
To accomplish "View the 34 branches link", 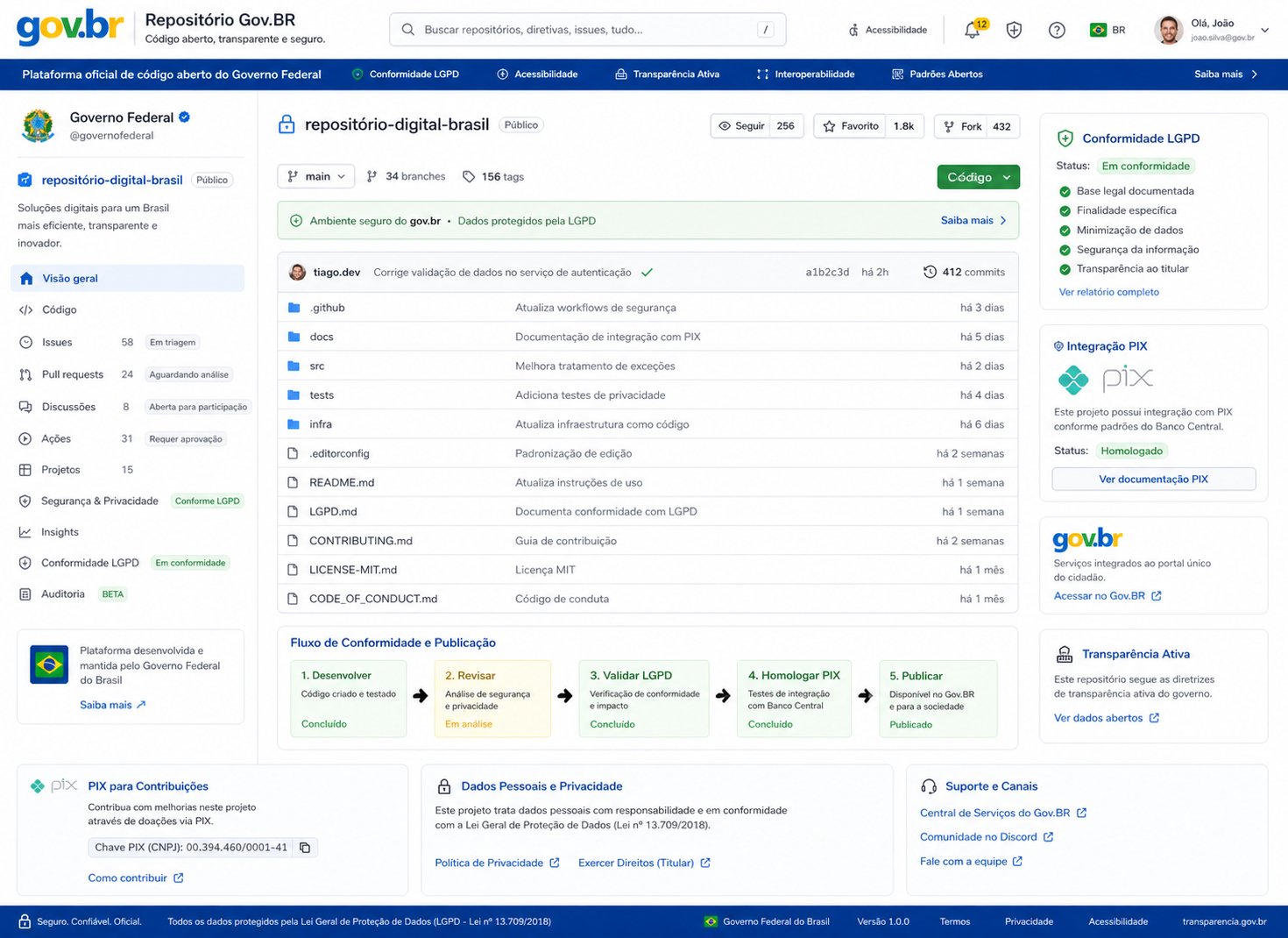I will tap(406, 176).
